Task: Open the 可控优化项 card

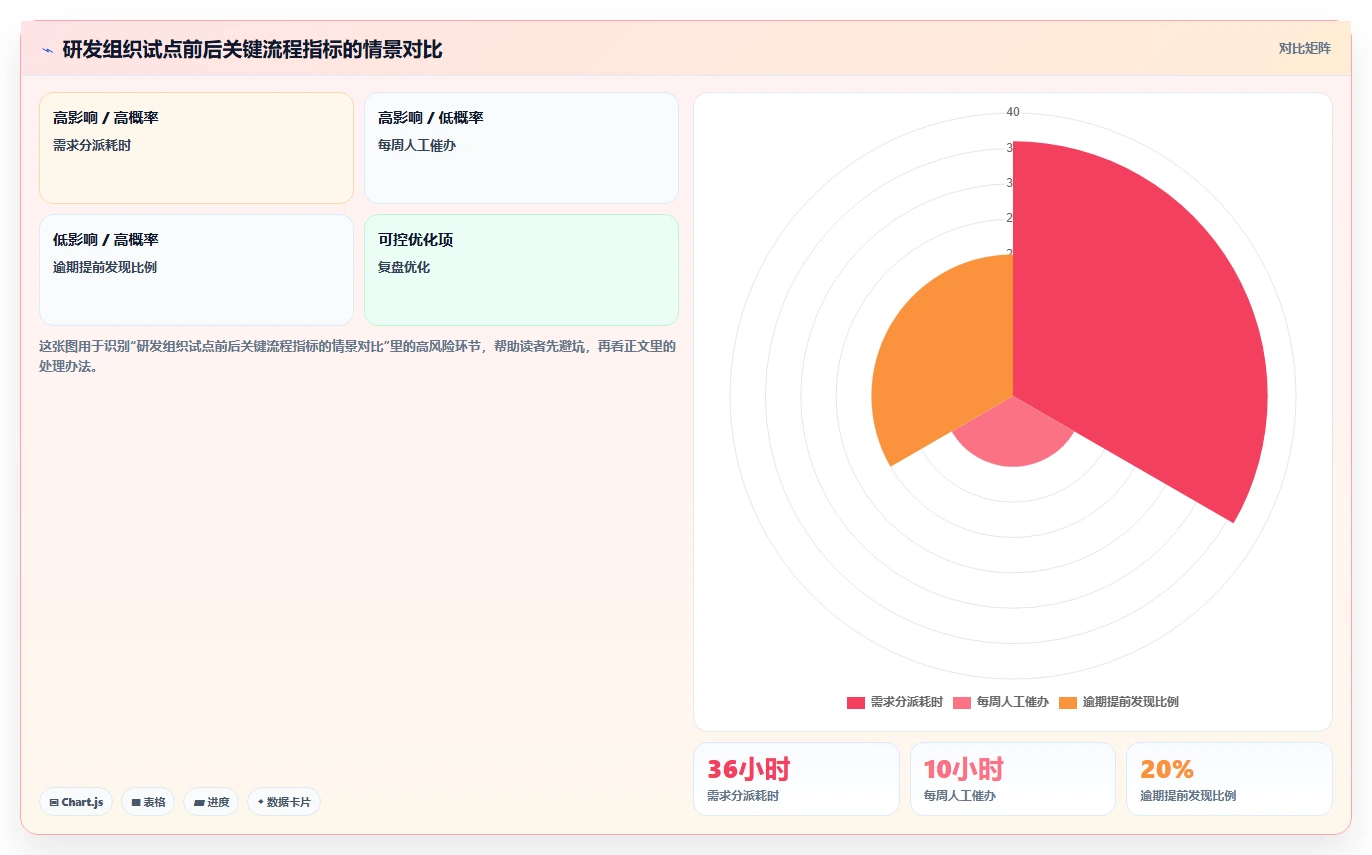Action: (521, 270)
